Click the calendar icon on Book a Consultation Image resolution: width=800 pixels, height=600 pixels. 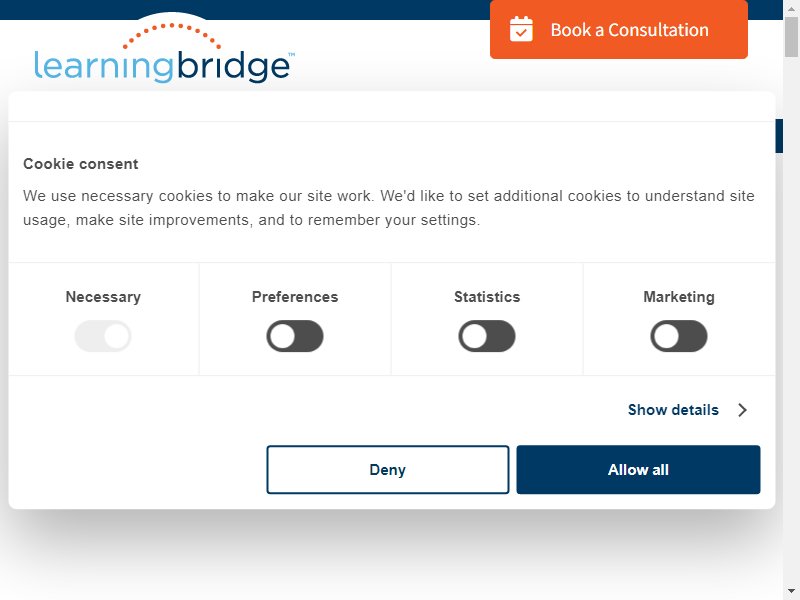[521, 29]
